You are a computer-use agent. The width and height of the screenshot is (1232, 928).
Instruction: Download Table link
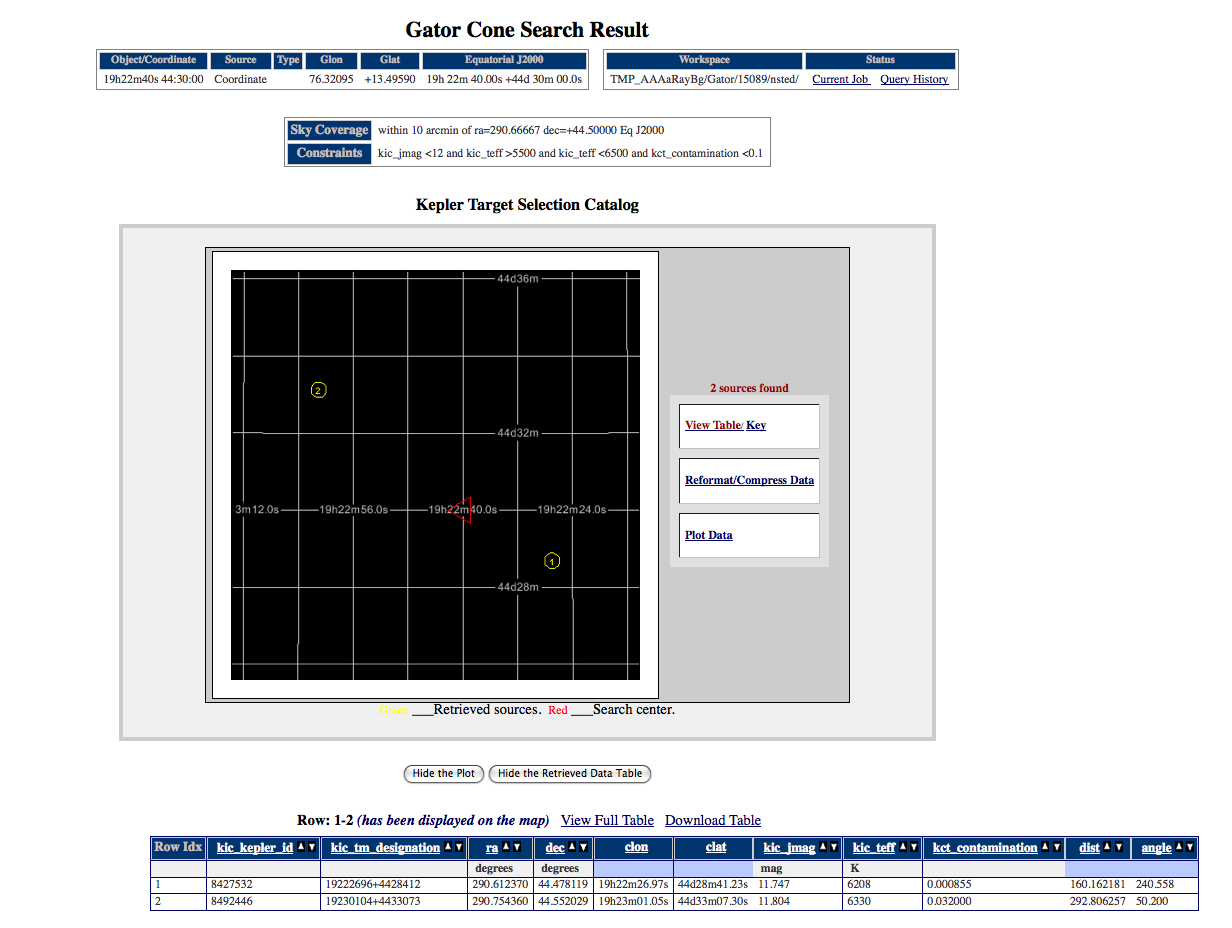coord(713,820)
